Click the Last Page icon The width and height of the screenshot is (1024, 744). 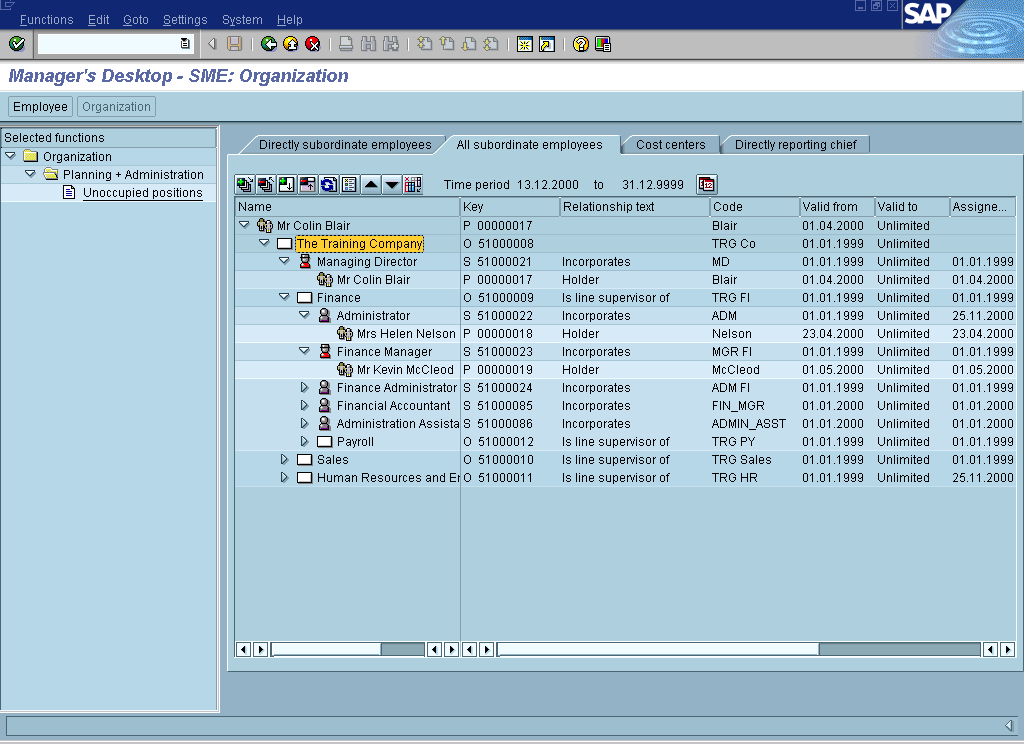tap(491, 44)
